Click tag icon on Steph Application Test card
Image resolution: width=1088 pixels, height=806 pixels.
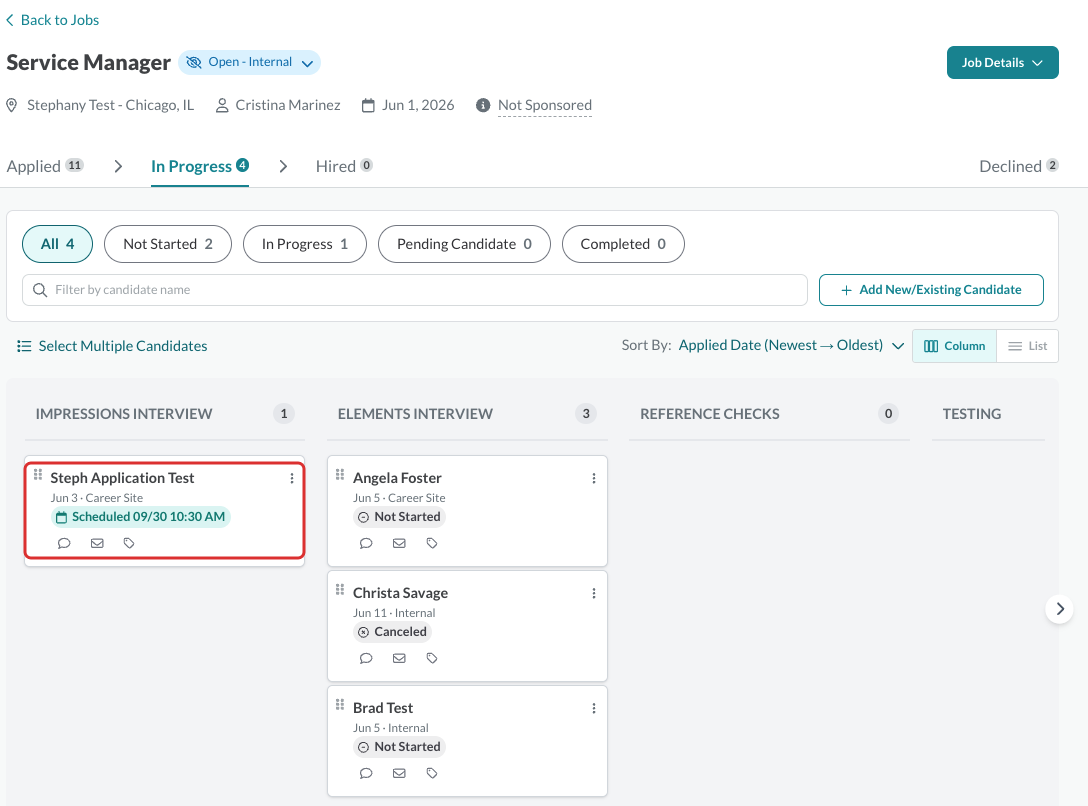129,543
